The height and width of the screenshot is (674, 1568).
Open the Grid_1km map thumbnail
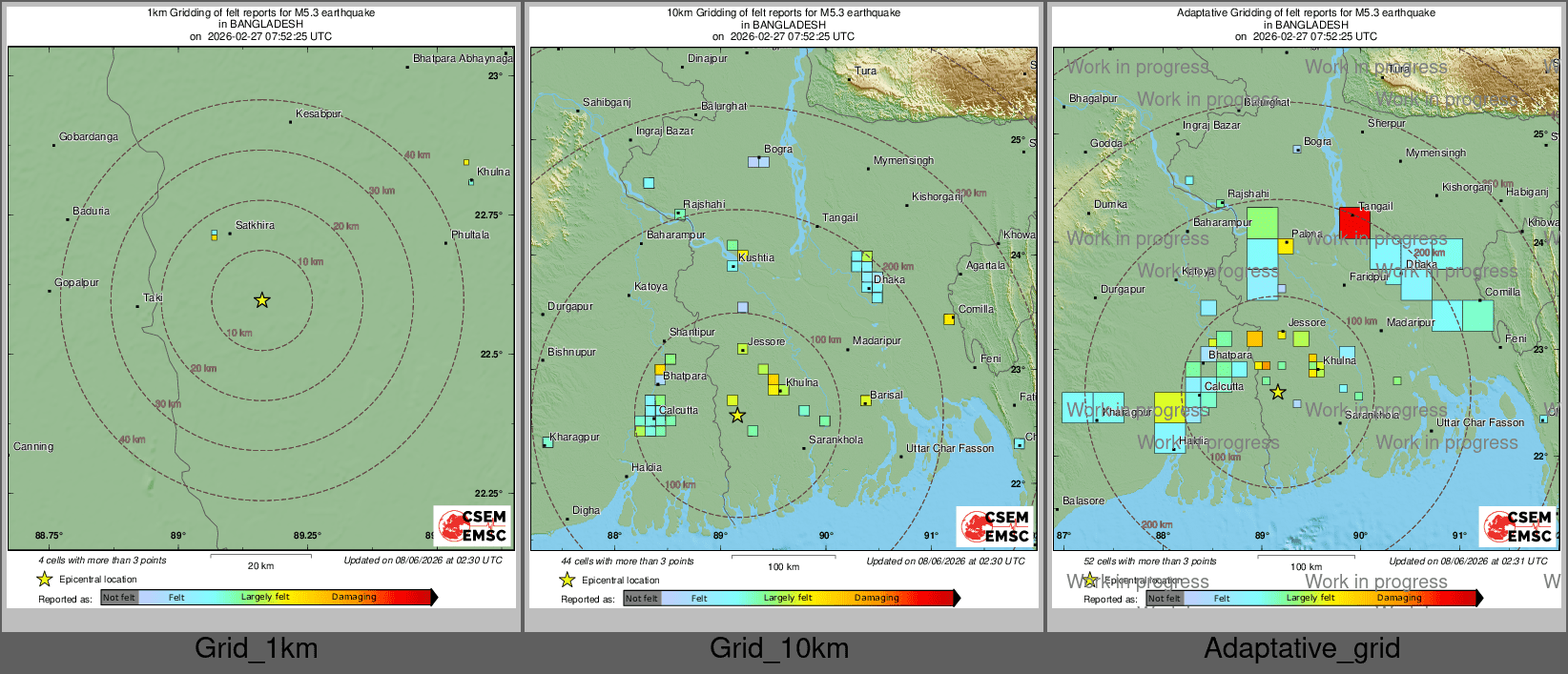coord(261,306)
